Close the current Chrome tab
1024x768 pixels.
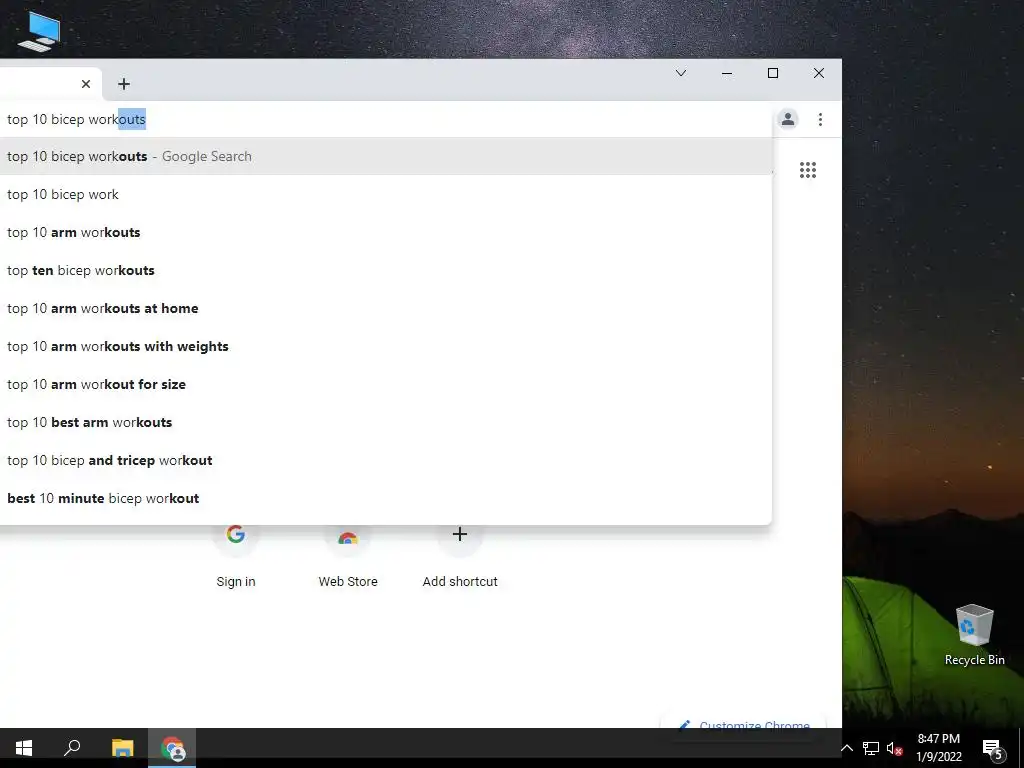pyautogui.click(x=86, y=84)
